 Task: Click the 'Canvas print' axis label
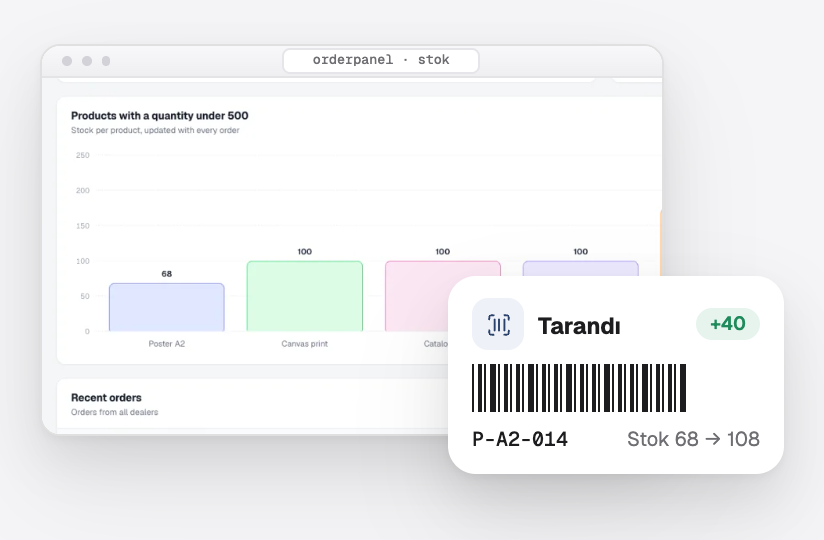(x=304, y=344)
